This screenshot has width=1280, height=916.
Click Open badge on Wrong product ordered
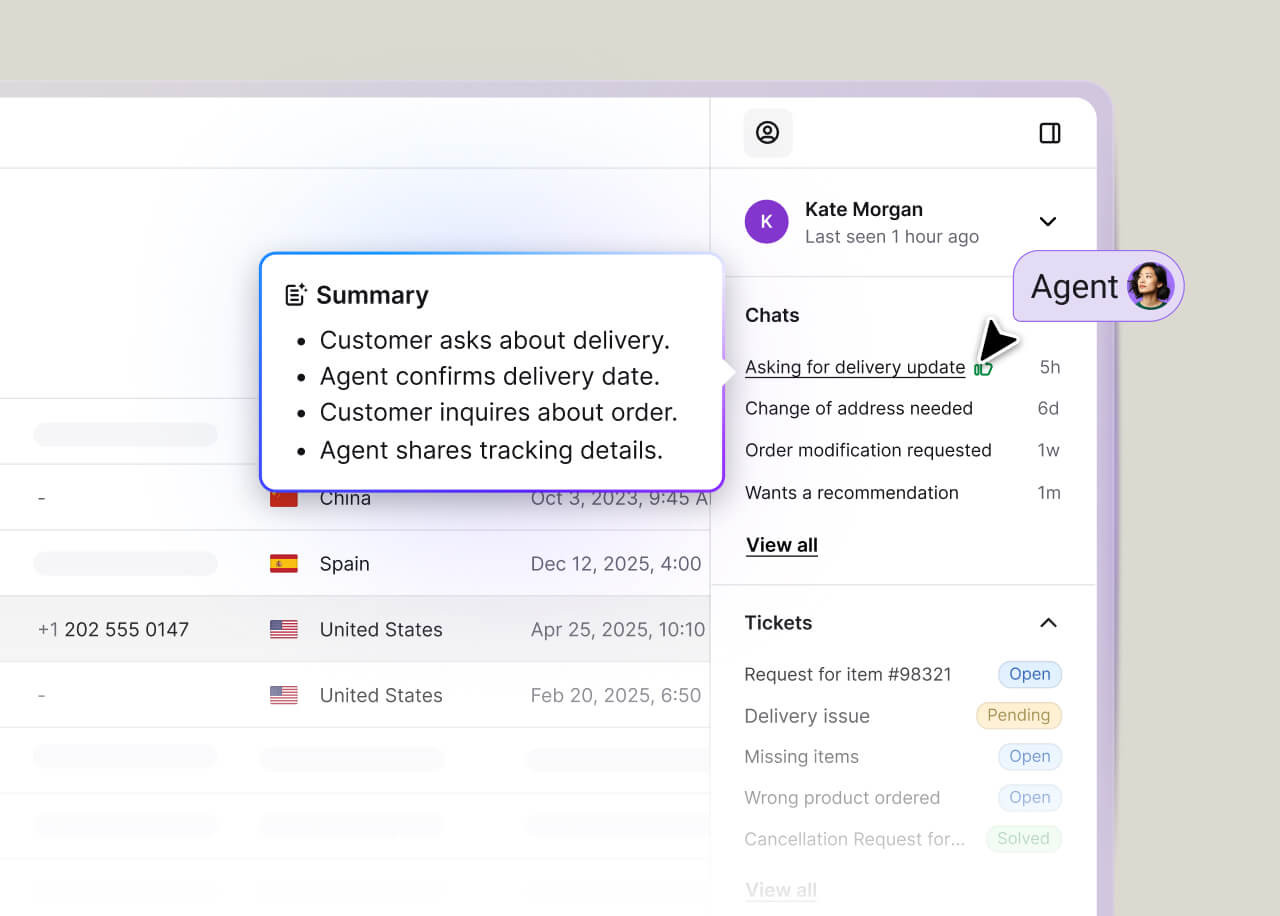click(1029, 797)
